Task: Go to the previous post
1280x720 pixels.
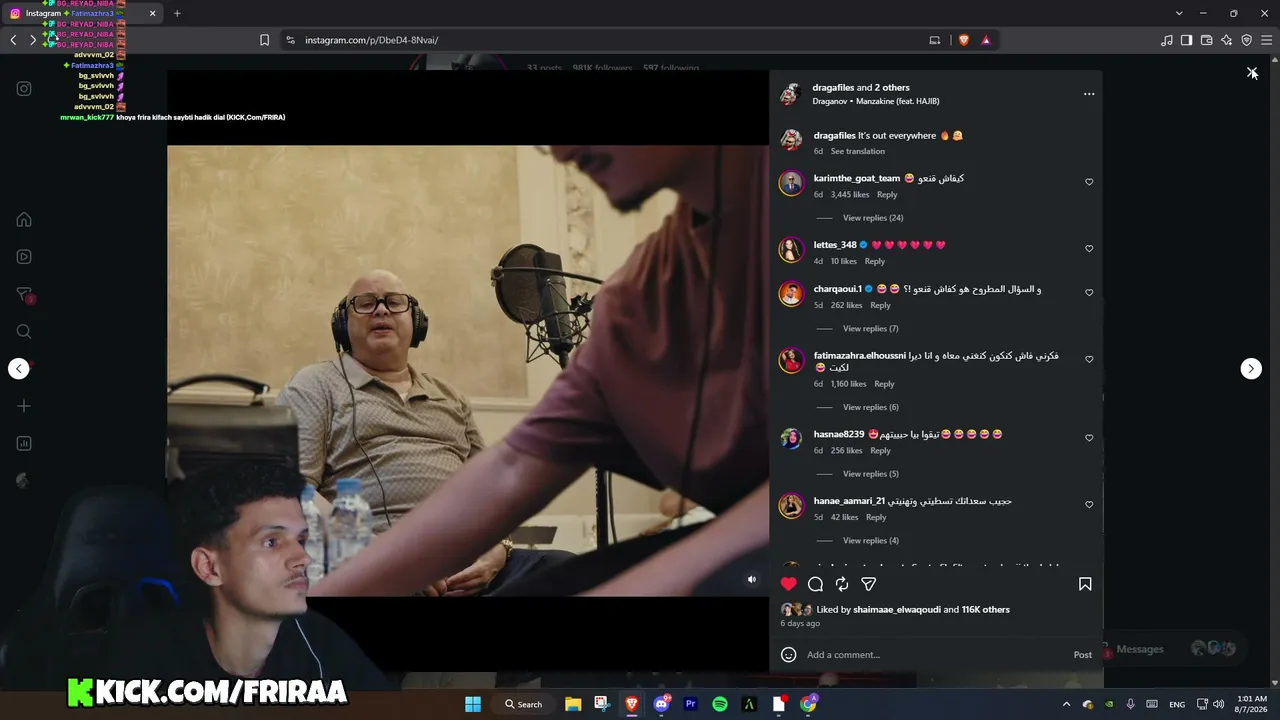Action: pyautogui.click(x=19, y=369)
